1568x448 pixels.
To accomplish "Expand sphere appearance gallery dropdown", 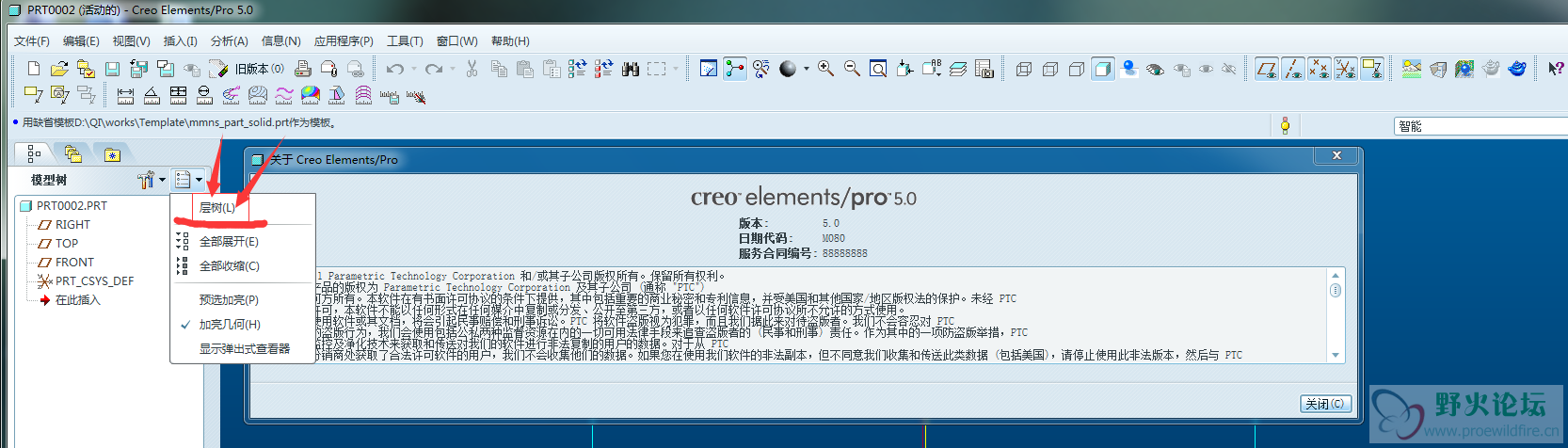I will coord(807,69).
